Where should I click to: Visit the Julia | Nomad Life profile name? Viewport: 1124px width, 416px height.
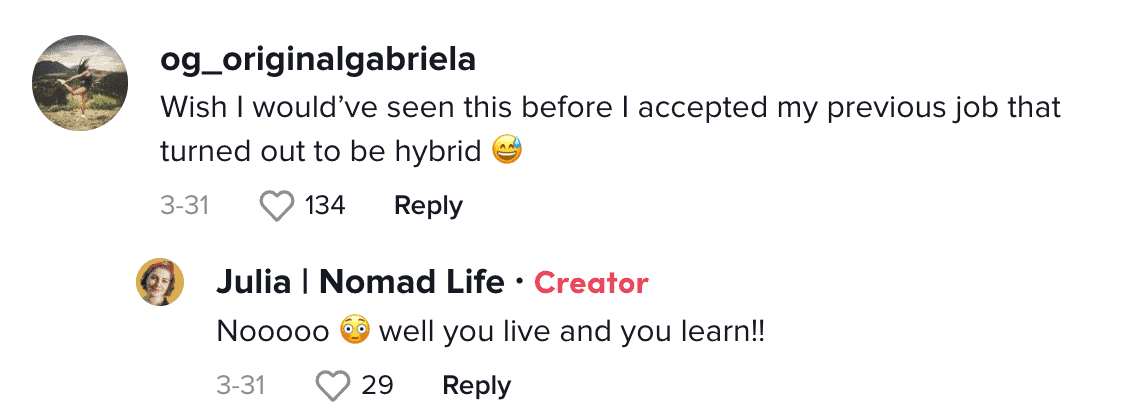pyautogui.click(x=361, y=283)
